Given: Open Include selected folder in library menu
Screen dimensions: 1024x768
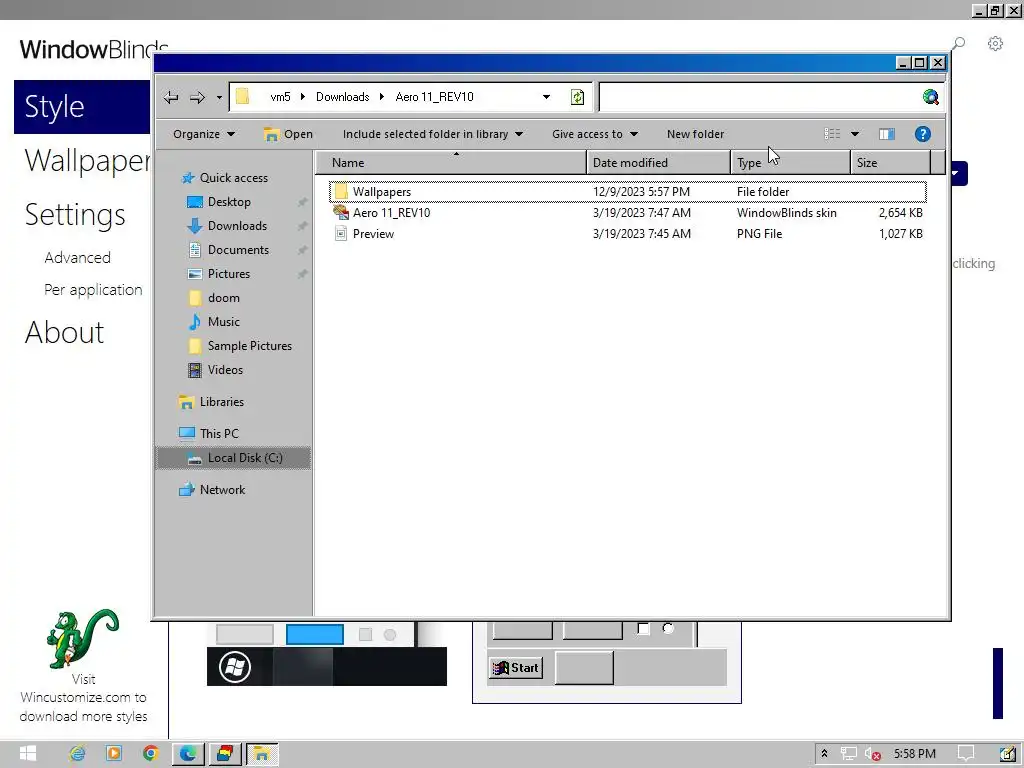Looking at the screenshot, I should tap(432, 134).
